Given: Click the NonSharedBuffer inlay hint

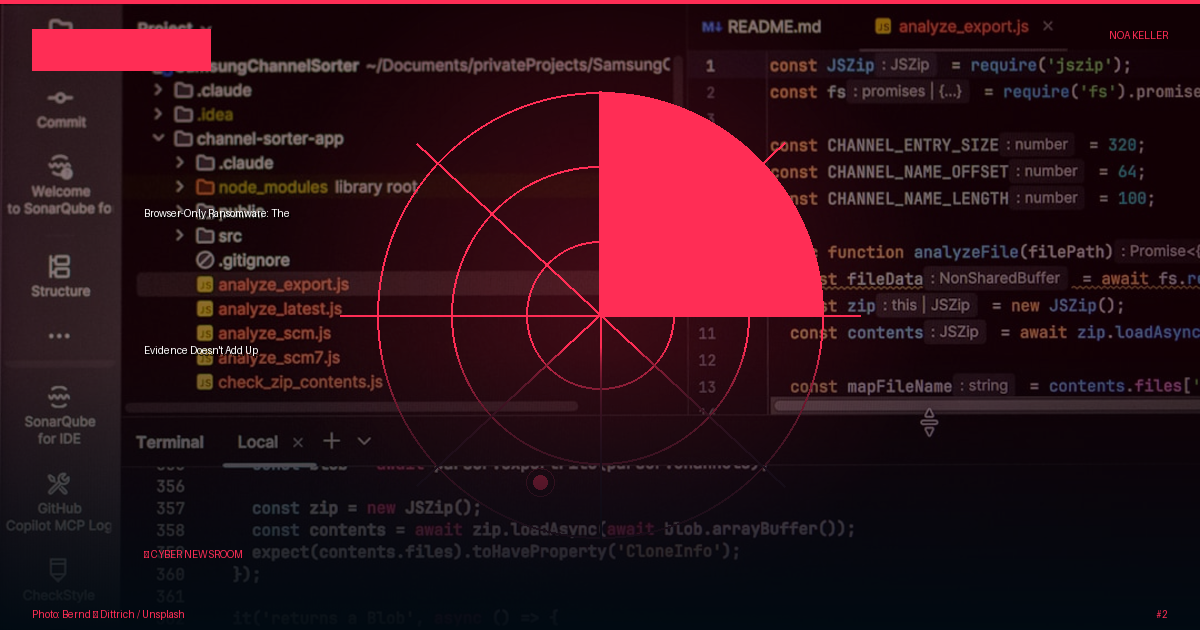Looking at the screenshot, I should 996,279.
